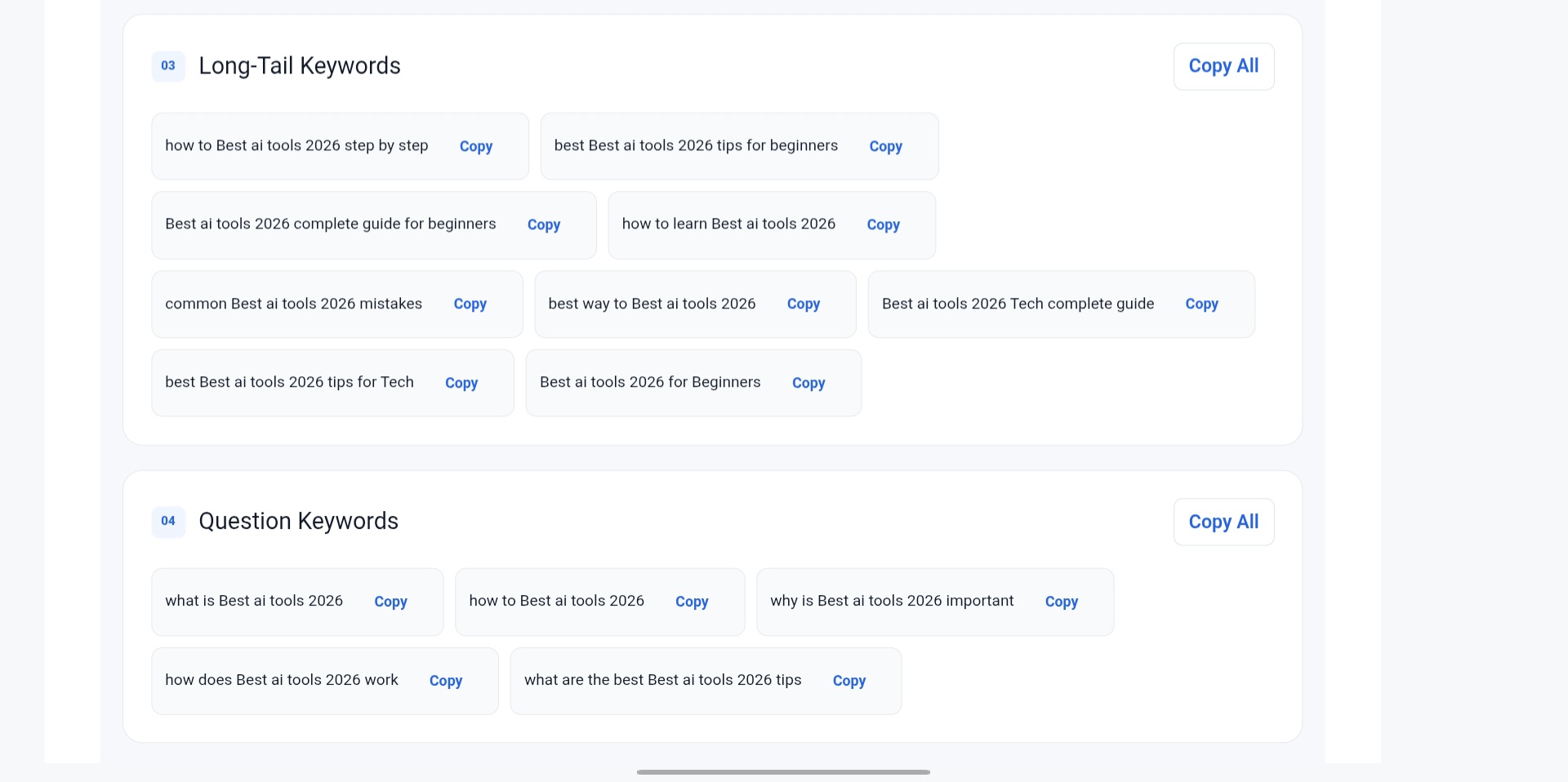Select text 'Best ai tools 2026 for Beginners'
The height and width of the screenshot is (782, 1568).
[650, 382]
